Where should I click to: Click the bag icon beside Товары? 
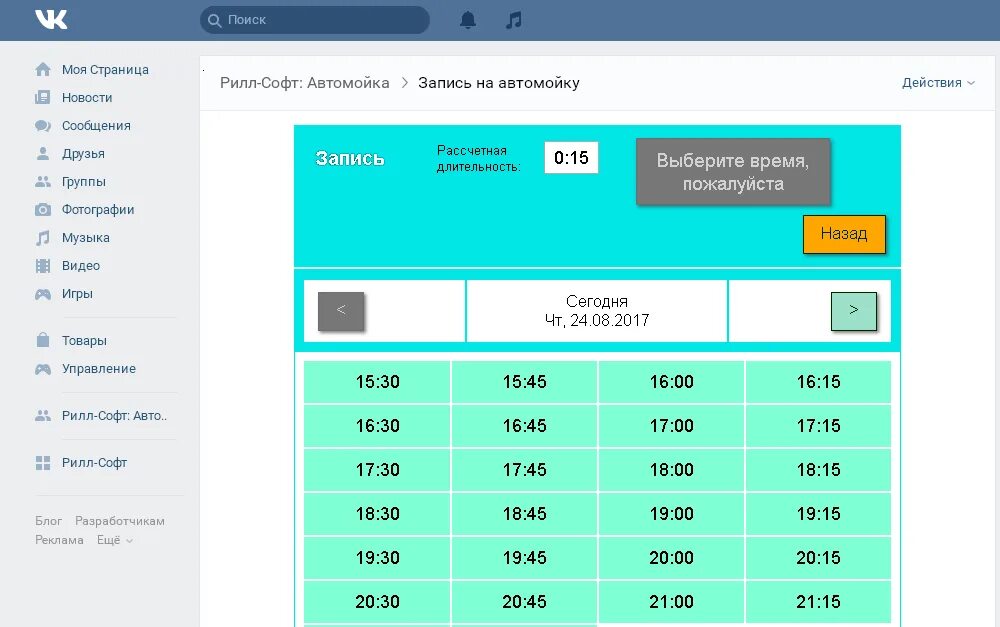click(43, 340)
